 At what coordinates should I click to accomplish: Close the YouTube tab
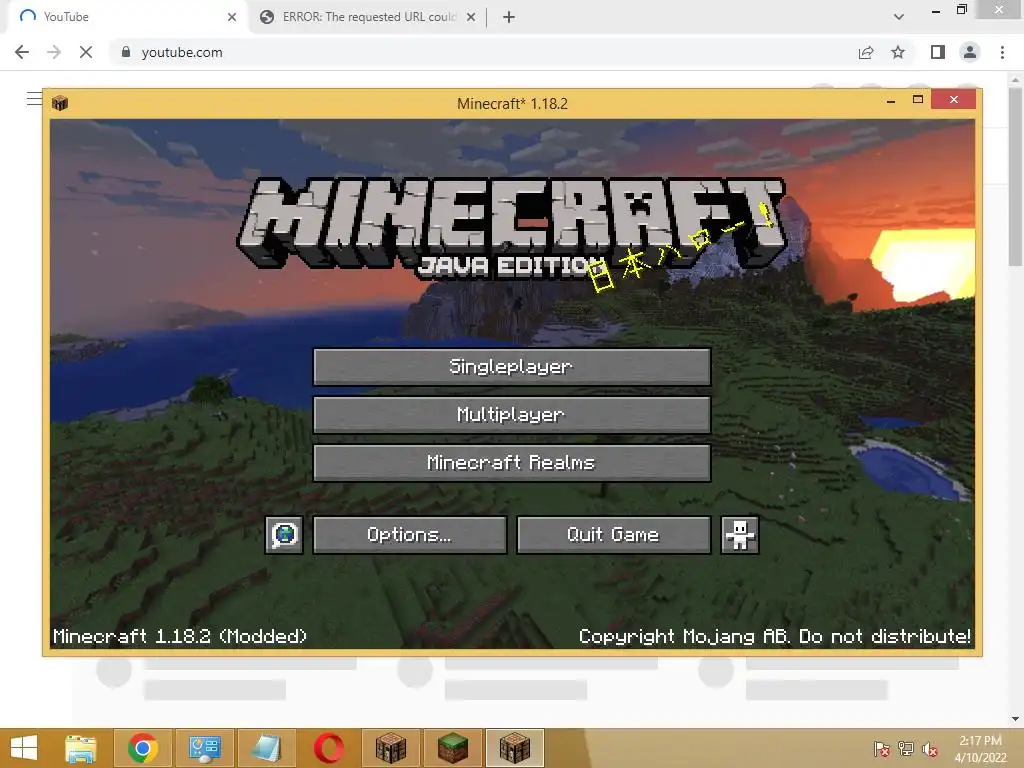(x=232, y=17)
